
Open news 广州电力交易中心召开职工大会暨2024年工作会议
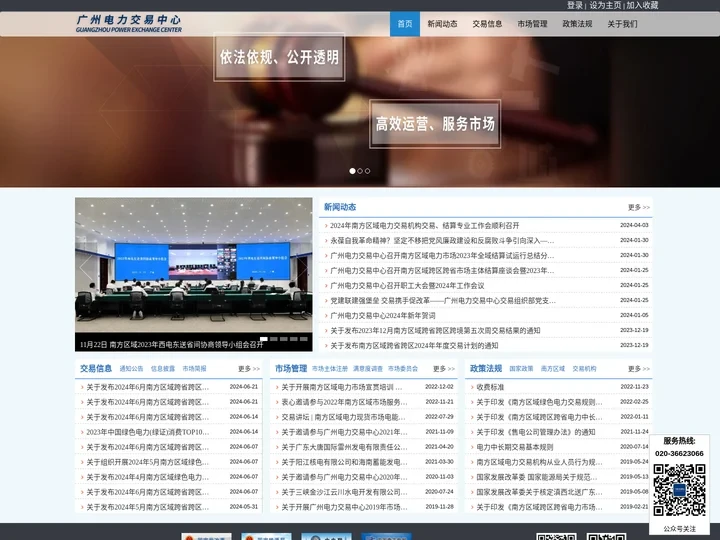407,286
